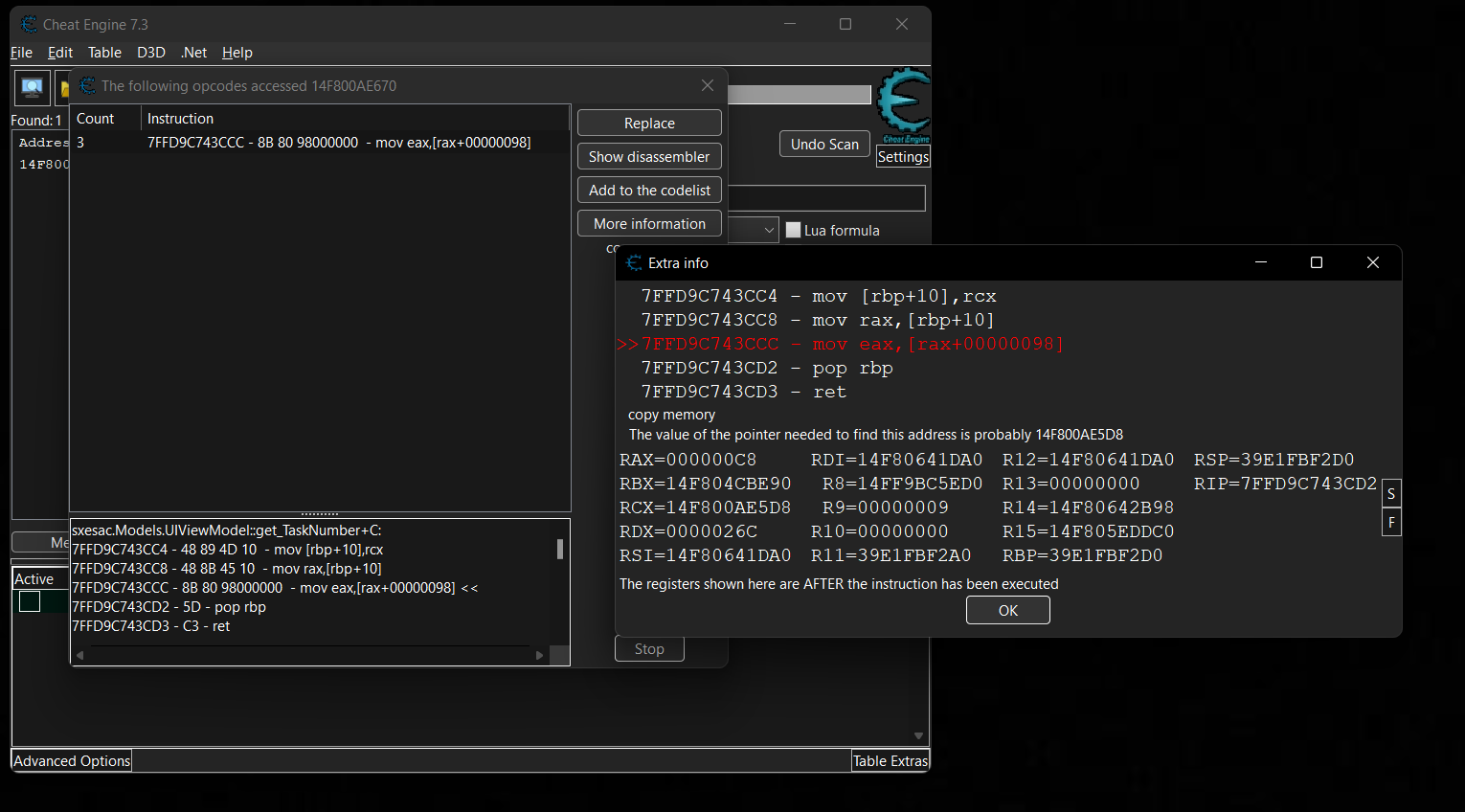Open the dropdown beside Lua formula
The image size is (1465, 812).
(769, 230)
